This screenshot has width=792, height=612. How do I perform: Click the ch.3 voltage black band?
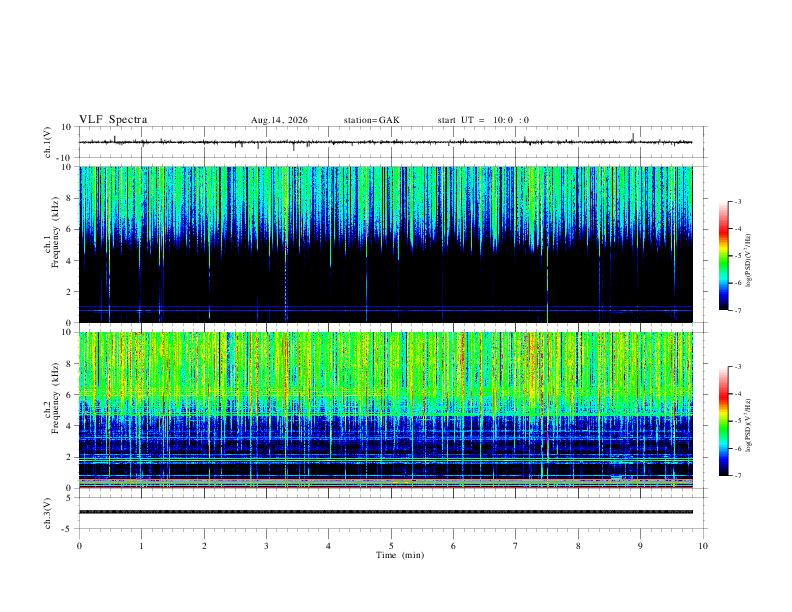click(x=385, y=512)
